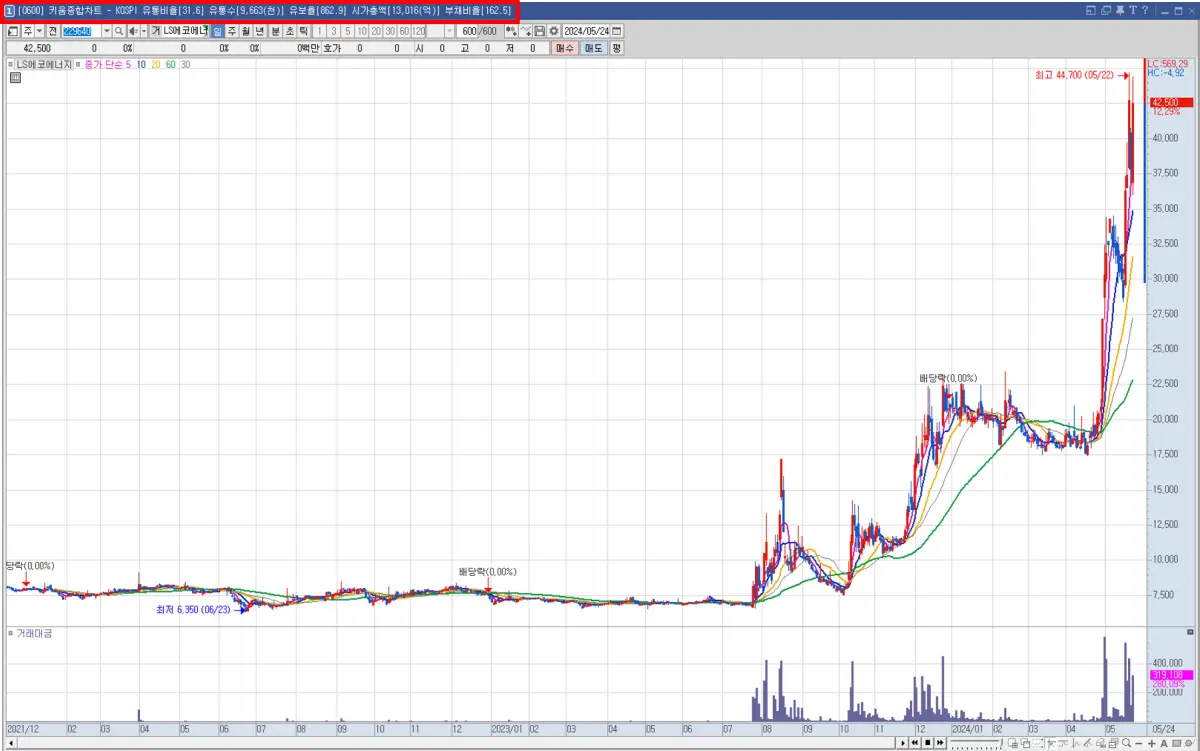Click the 거래대금 volume panel label

(x=33, y=634)
